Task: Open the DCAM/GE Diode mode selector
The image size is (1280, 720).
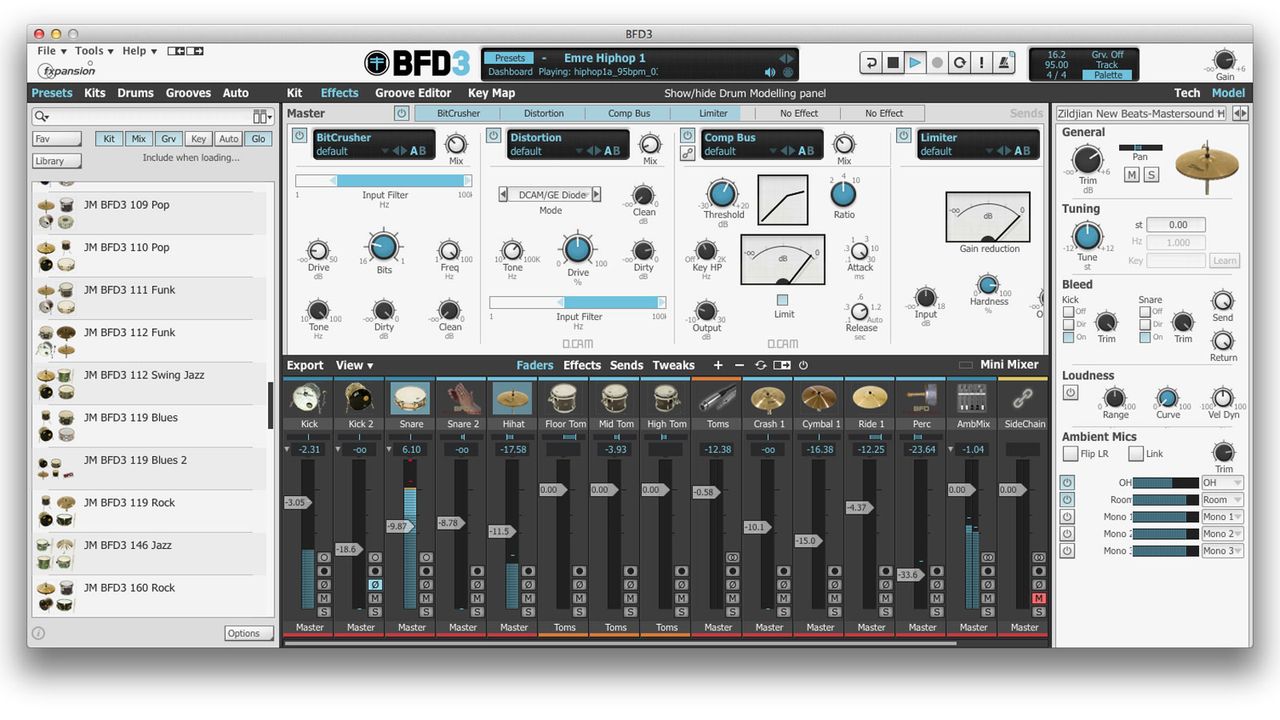Action: click(550, 195)
